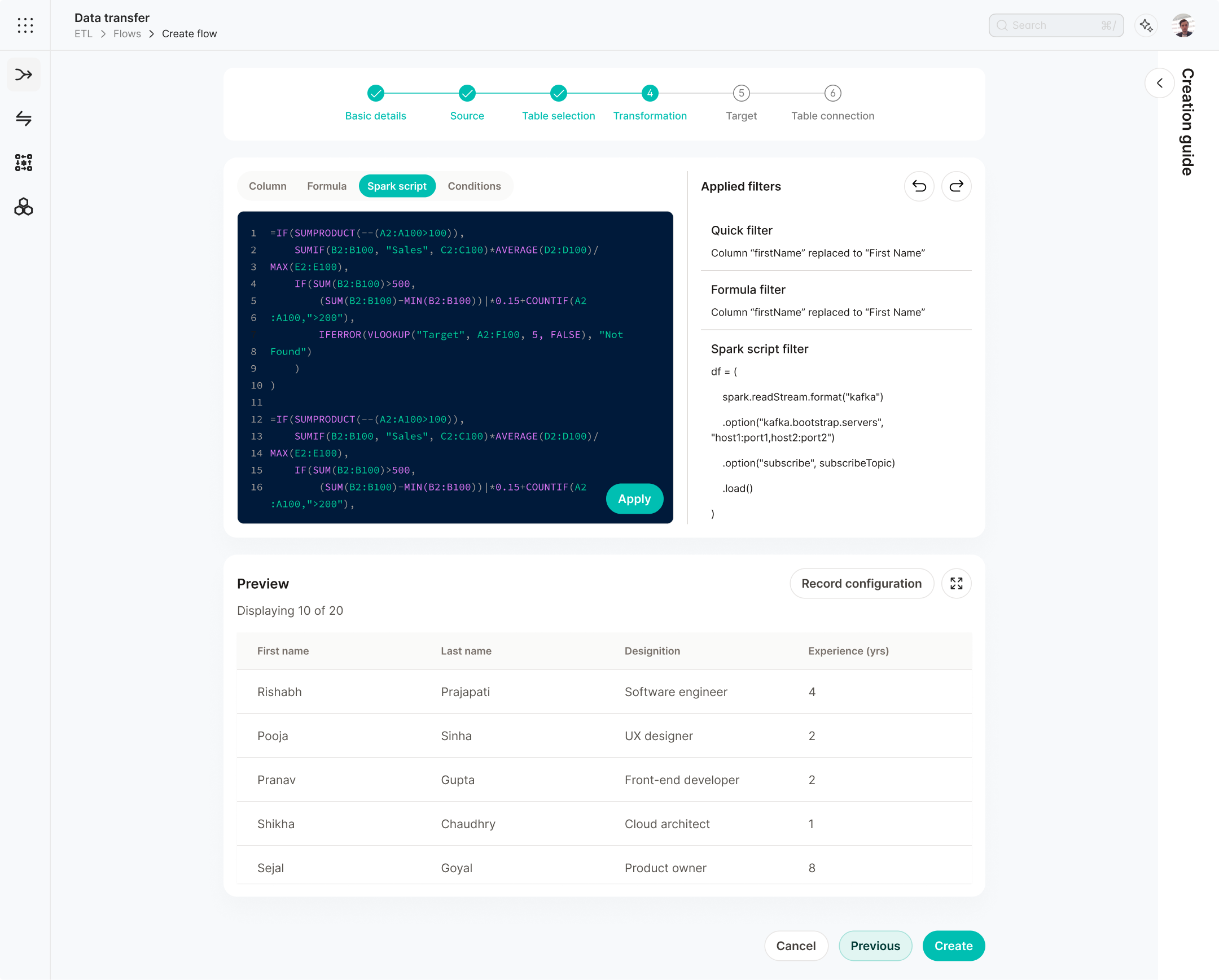Click the Search input field

tap(1055, 25)
